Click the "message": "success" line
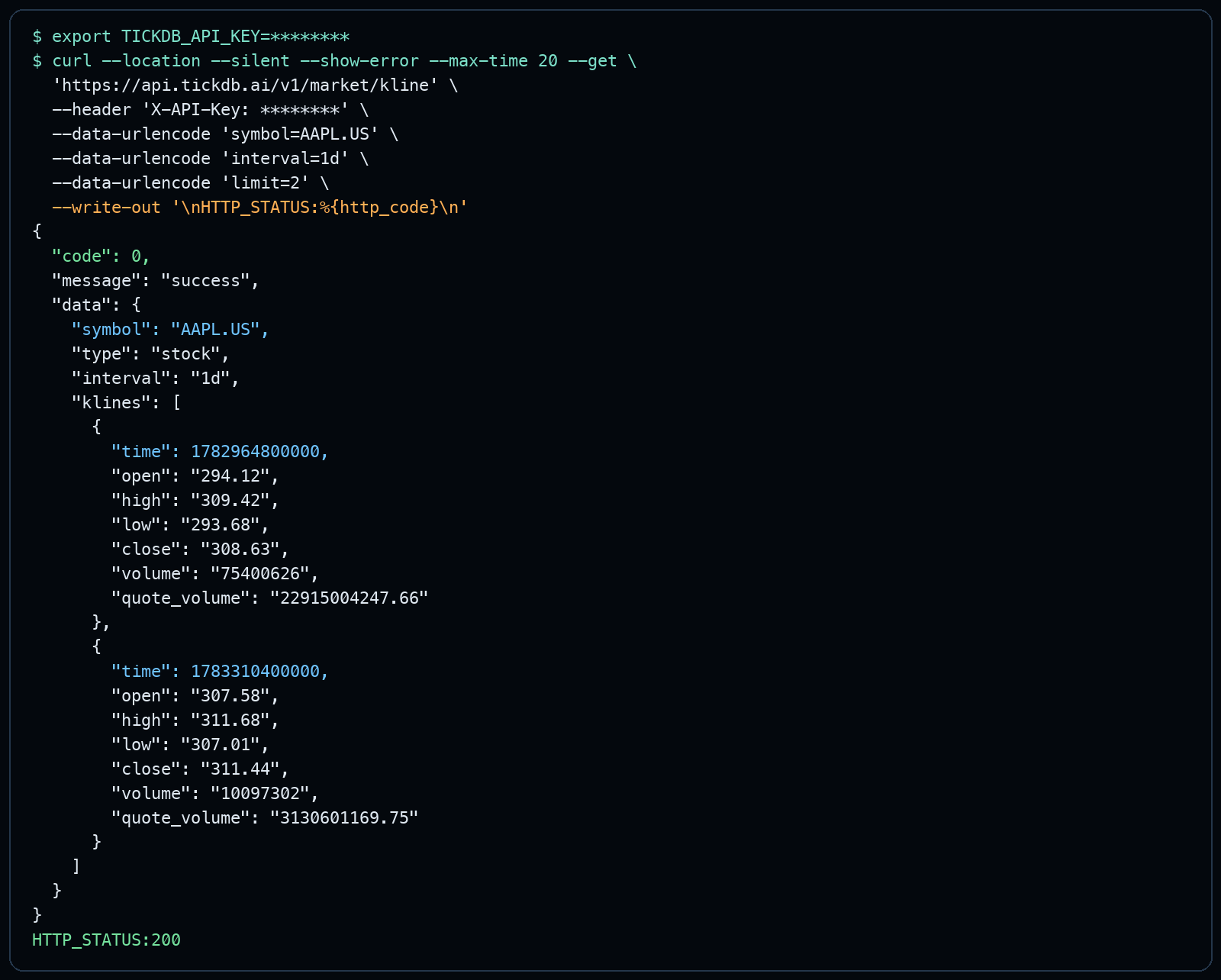The width and height of the screenshot is (1221, 980). coord(156,281)
